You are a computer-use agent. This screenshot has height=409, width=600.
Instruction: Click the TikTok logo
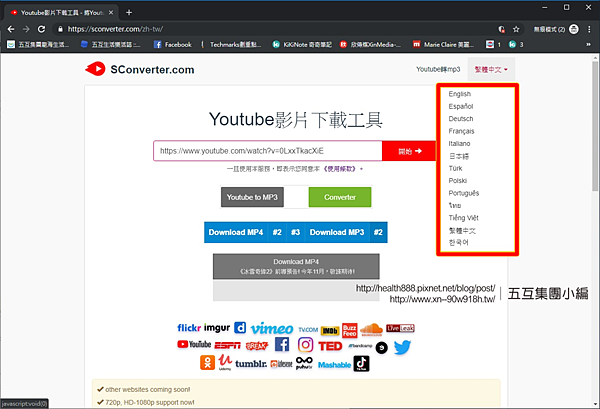[361, 363]
